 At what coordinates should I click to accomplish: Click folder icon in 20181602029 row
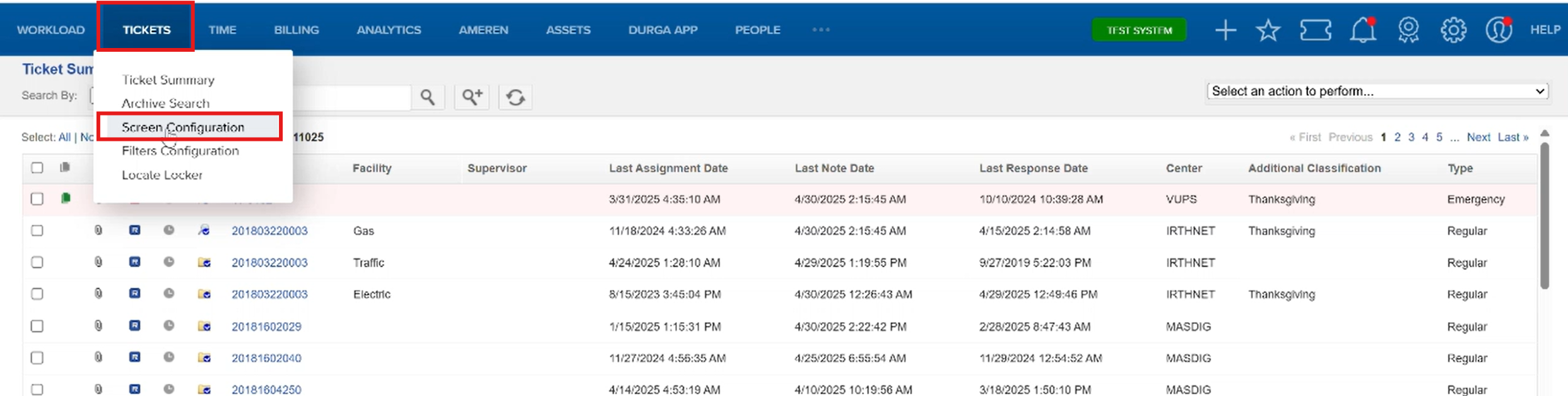[x=204, y=327]
